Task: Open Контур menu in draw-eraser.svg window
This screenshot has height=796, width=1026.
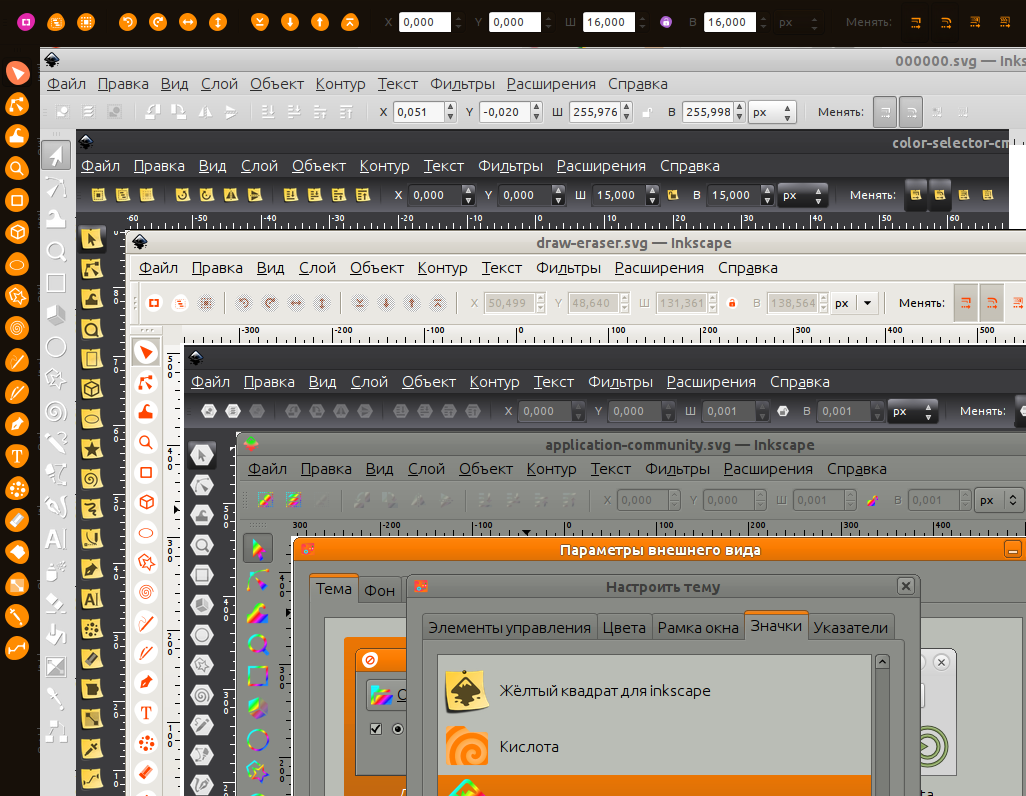Action: (442, 268)
